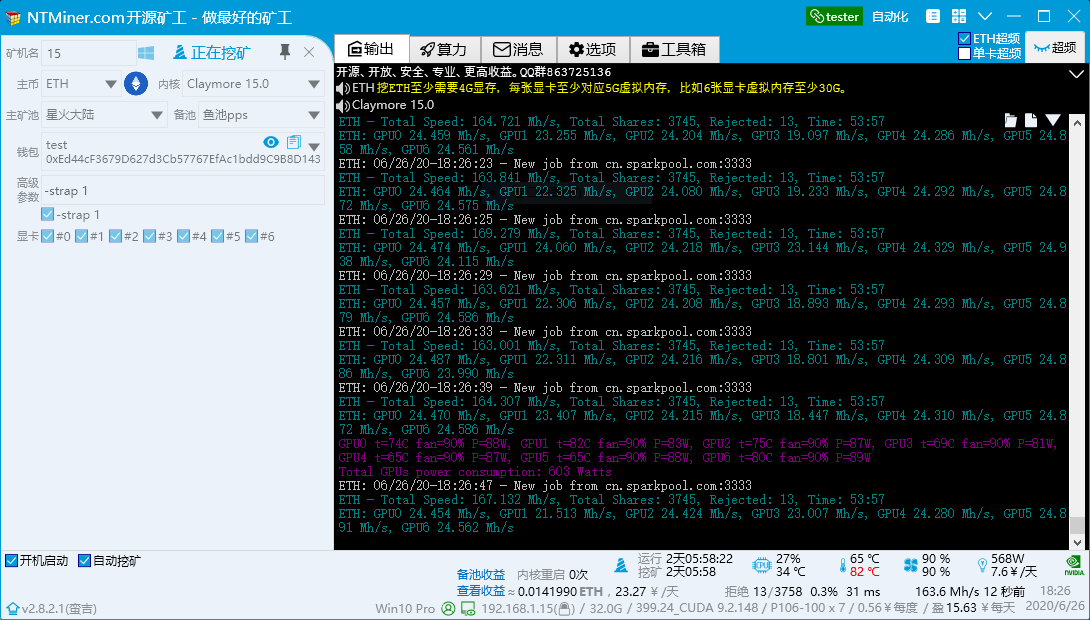Open the 主矿池 星火大陆 pool dropdown
Screen dimensions: 1090x620
104,115
